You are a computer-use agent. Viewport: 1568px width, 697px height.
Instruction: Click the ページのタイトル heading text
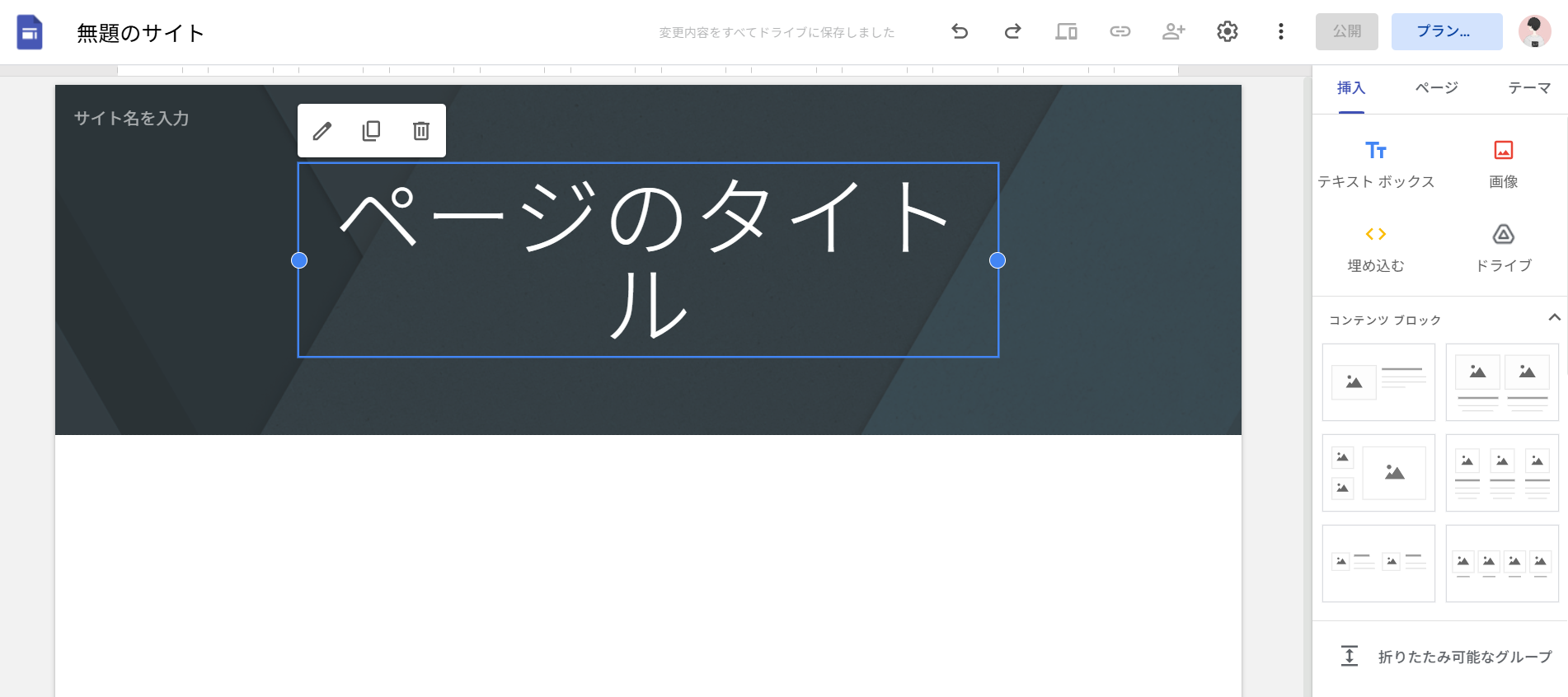point(648,260)
